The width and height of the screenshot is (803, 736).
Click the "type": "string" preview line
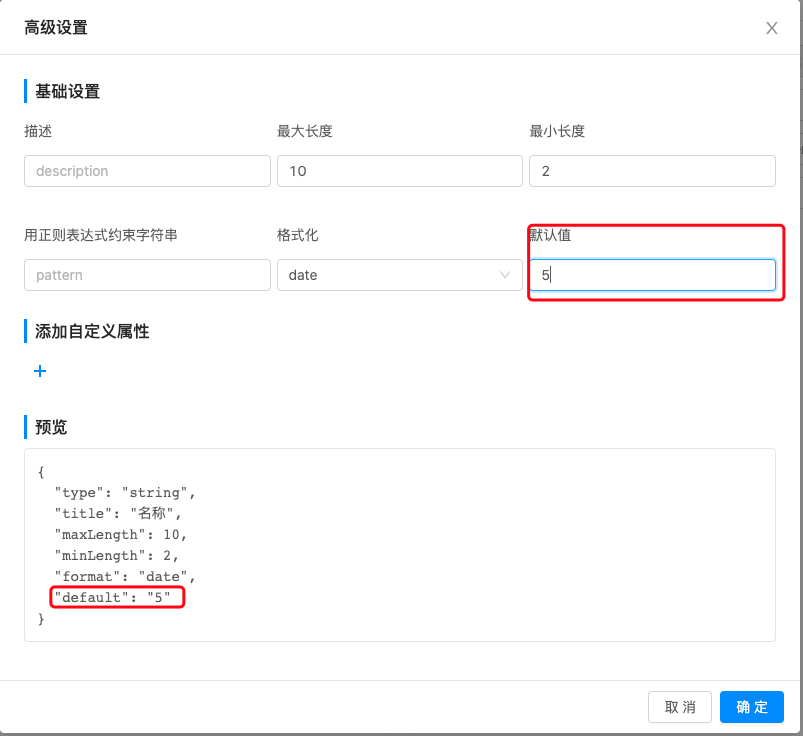click(x=125, y=493)
